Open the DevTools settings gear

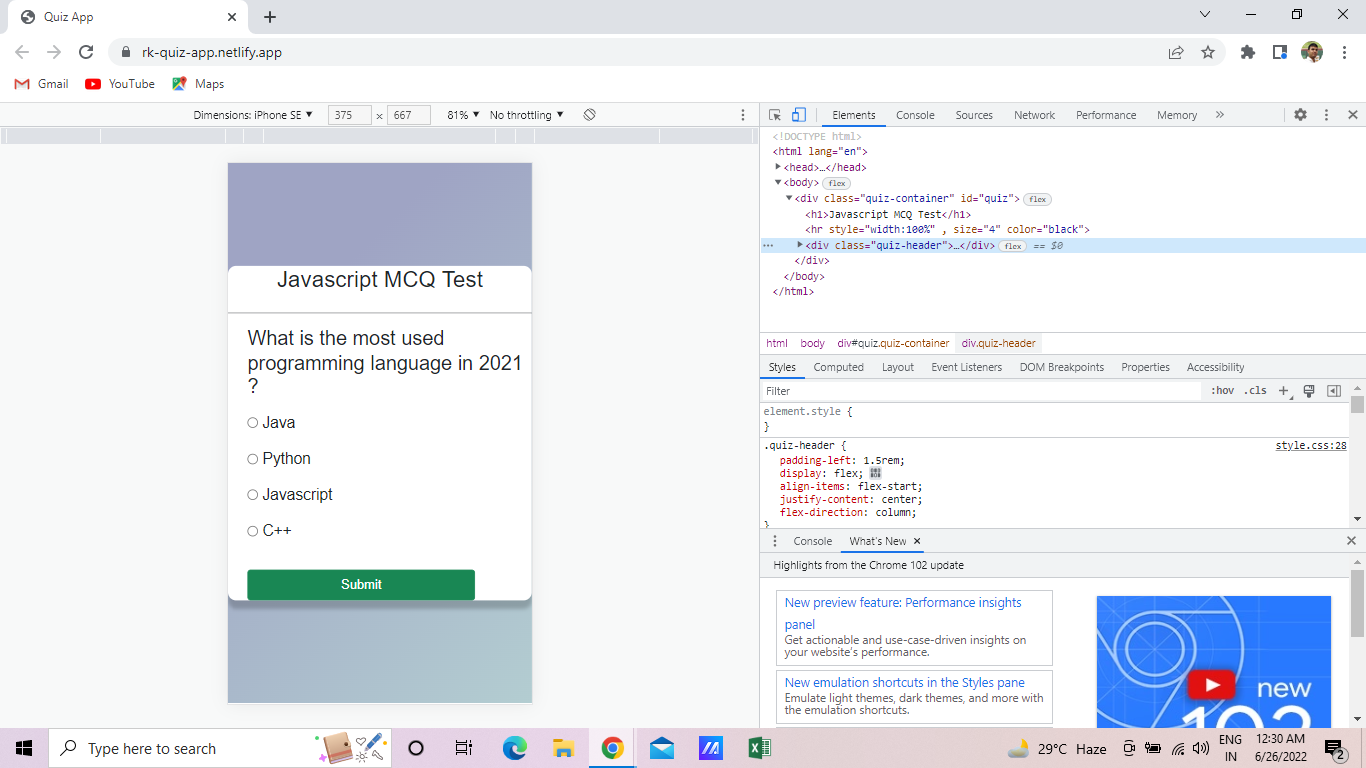tap(1299, 114)
